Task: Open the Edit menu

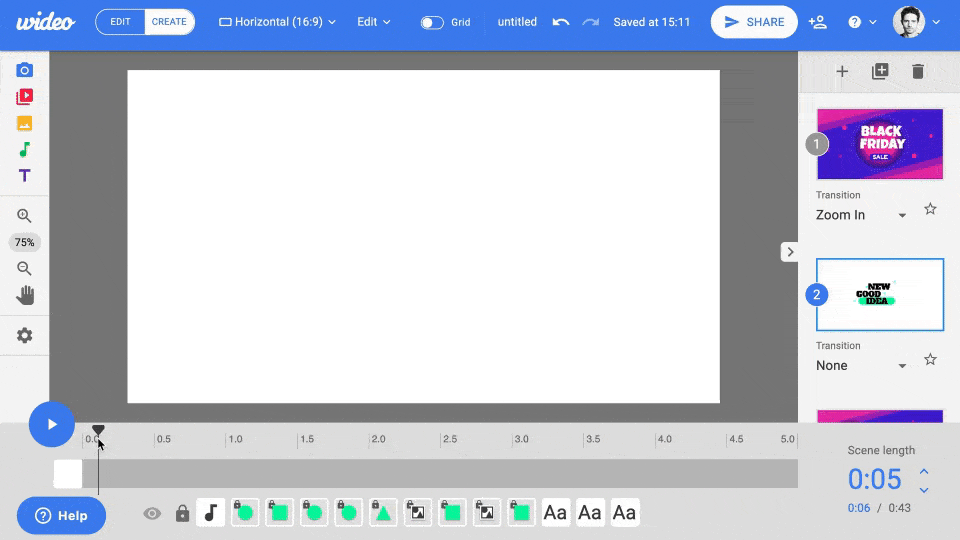Action: [x=373, y=22]
